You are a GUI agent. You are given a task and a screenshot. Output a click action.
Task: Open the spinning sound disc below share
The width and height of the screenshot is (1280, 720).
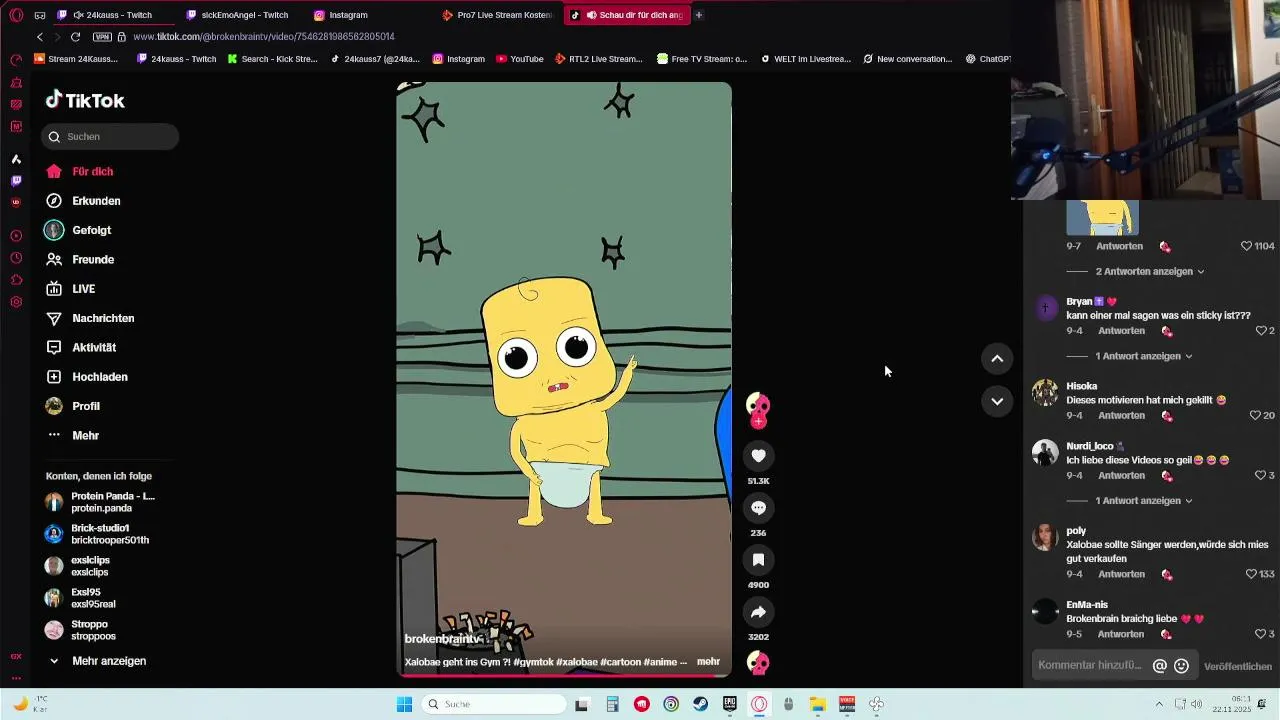point(758,663)
